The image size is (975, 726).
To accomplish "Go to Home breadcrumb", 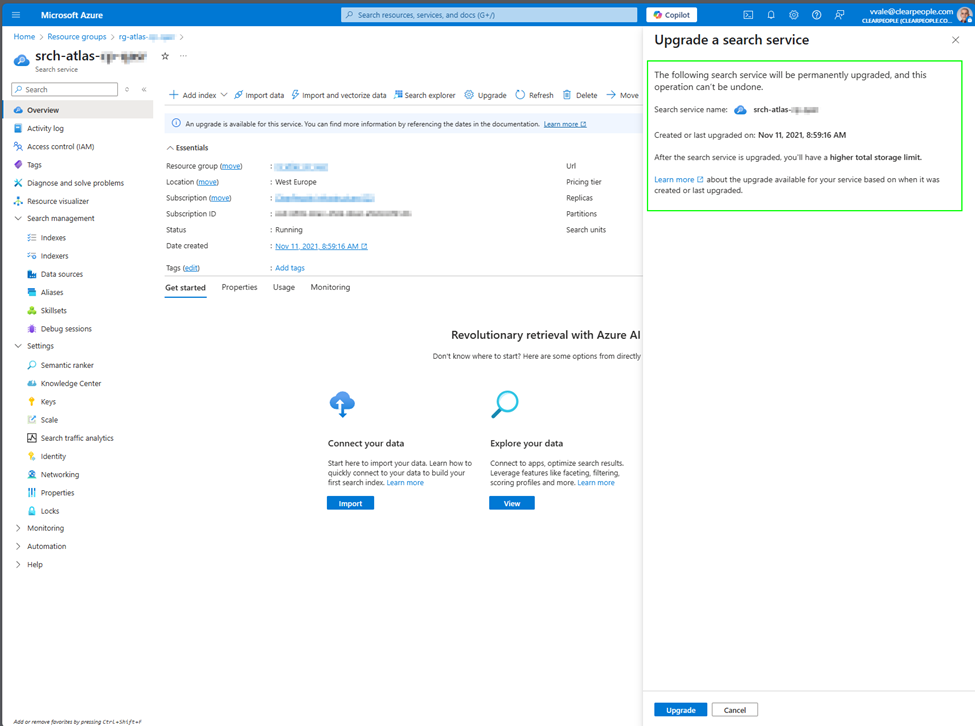I will 24,37.
